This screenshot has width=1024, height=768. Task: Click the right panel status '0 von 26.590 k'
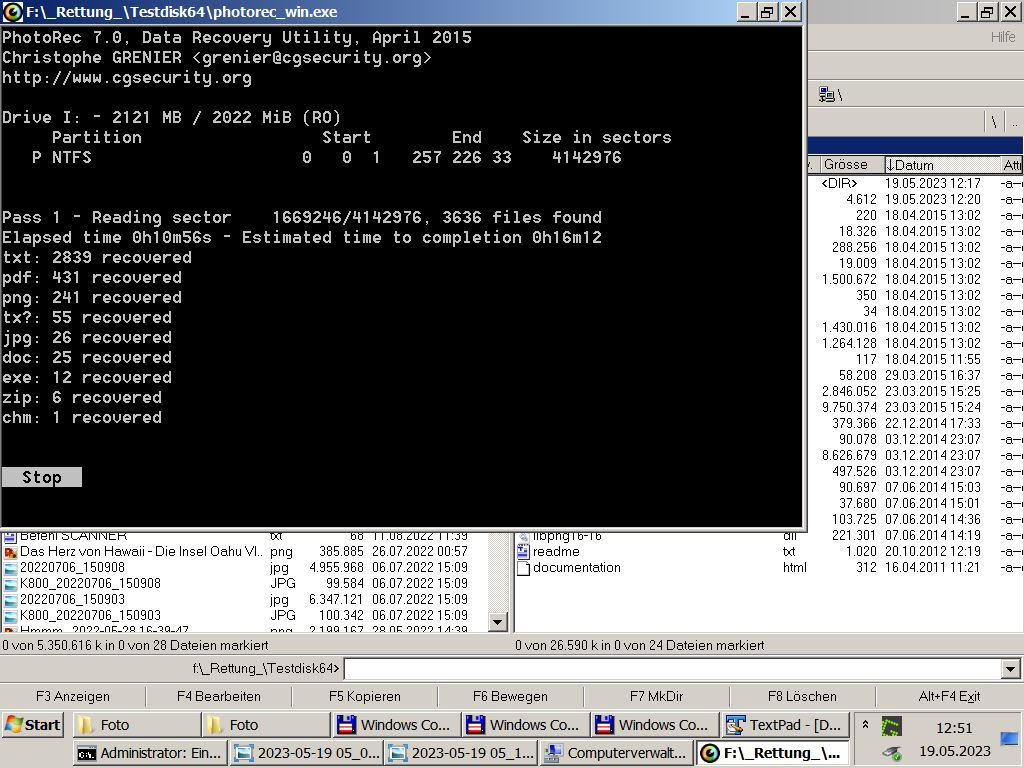tap(639, 645)
